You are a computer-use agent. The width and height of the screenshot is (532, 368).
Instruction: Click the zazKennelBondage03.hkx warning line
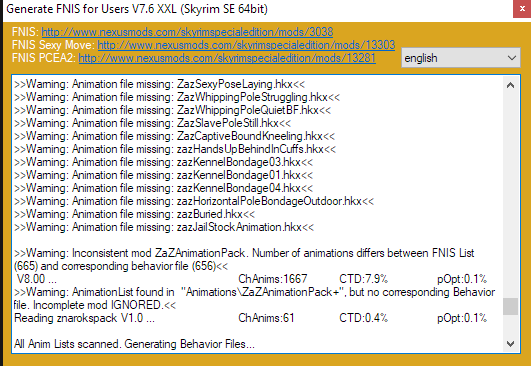163,162
